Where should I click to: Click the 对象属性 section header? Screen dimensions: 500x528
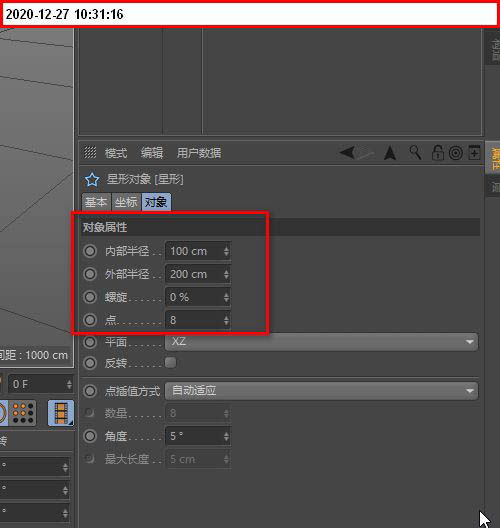[281, 227]
